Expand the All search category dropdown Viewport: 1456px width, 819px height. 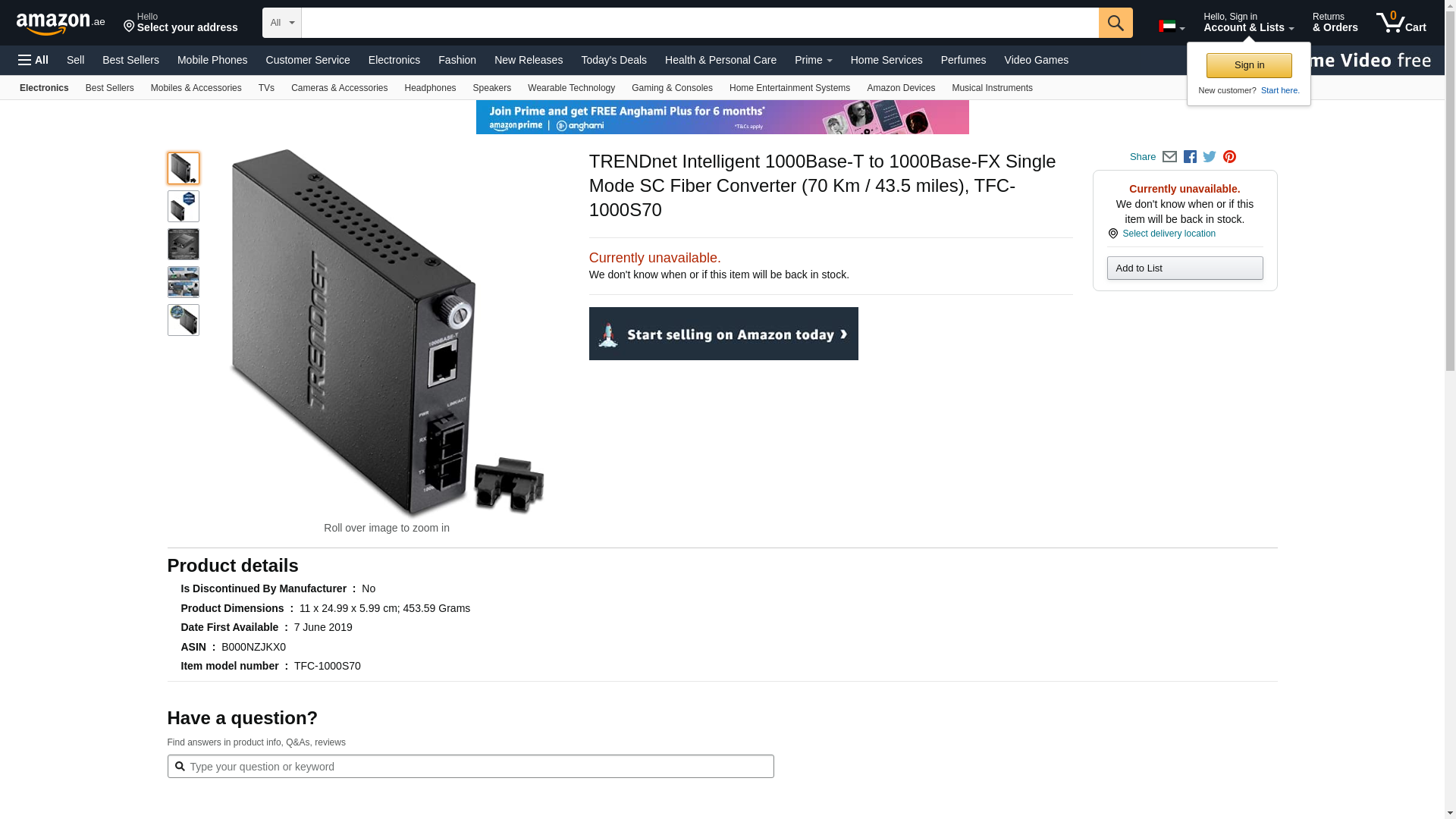(281, 23)
